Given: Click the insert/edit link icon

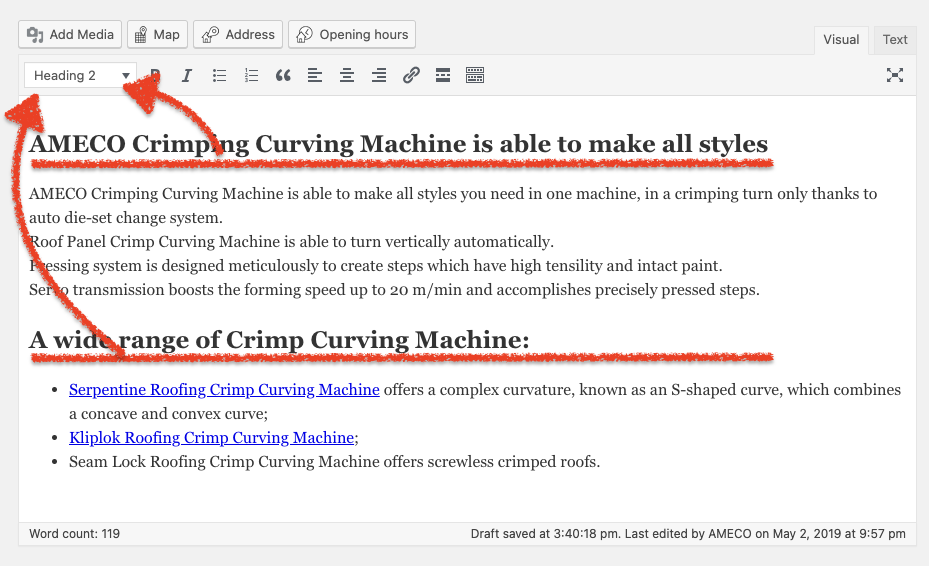Looking at the screenshot, I should point(411,76).
